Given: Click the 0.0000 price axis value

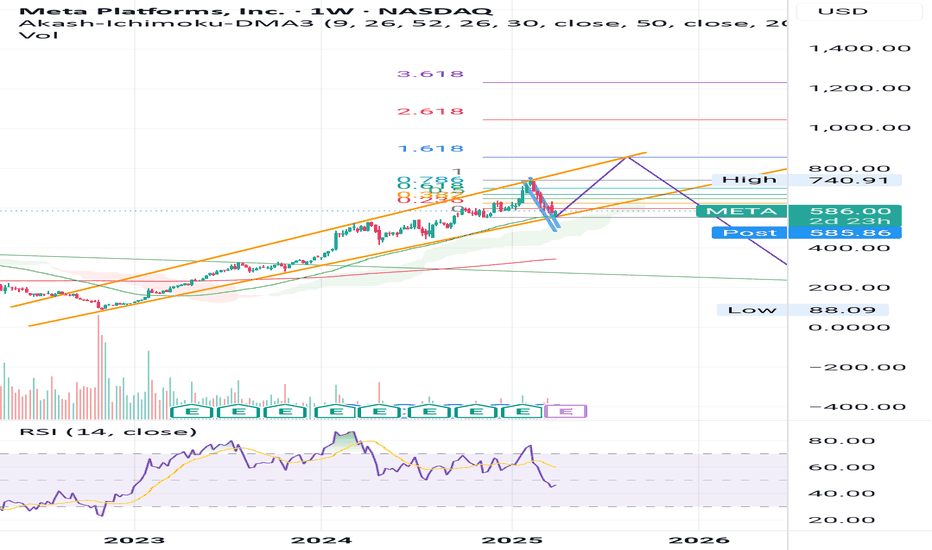Looking at the screenshot, I should (x=850, y=328).
